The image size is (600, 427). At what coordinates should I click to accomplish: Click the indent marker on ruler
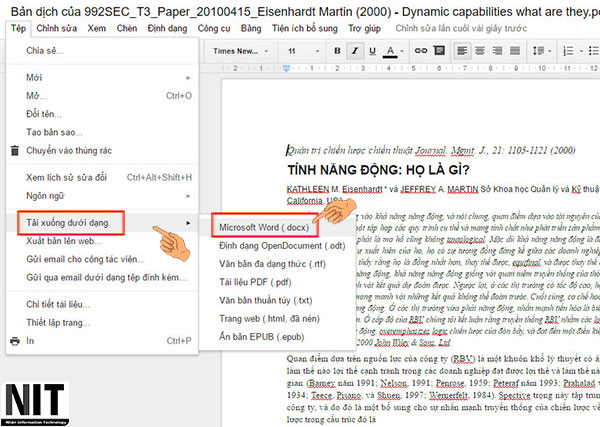click(x=286, y=68)
